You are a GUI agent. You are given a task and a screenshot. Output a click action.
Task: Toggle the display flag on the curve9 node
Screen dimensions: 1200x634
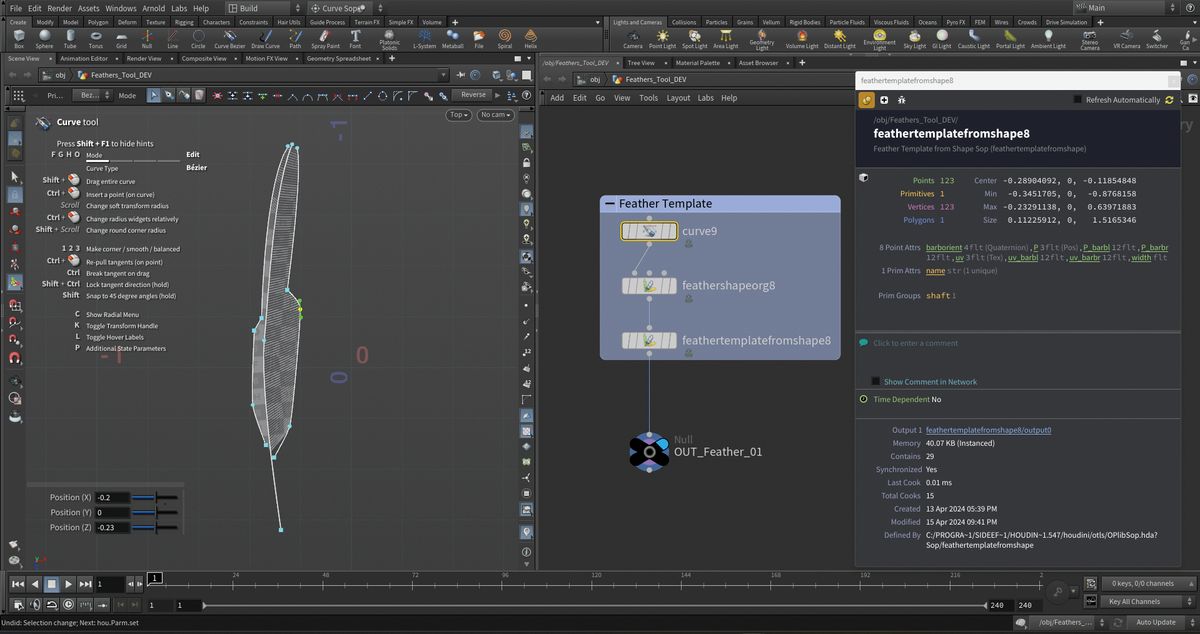pos(671,231)
